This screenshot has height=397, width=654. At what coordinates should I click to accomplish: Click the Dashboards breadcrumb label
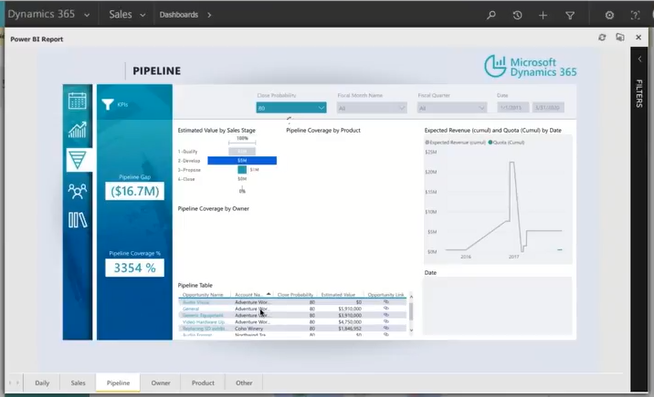pyautogui.click(x=179, y=15)
